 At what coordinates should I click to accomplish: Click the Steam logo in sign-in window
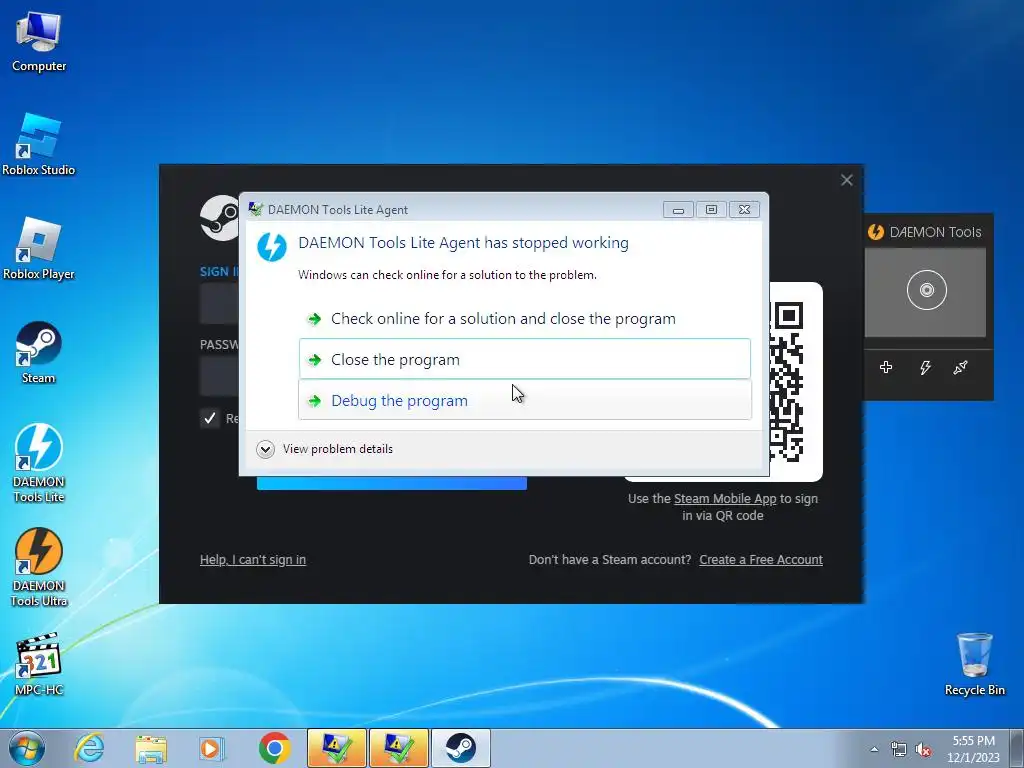(x=219, y=218)
